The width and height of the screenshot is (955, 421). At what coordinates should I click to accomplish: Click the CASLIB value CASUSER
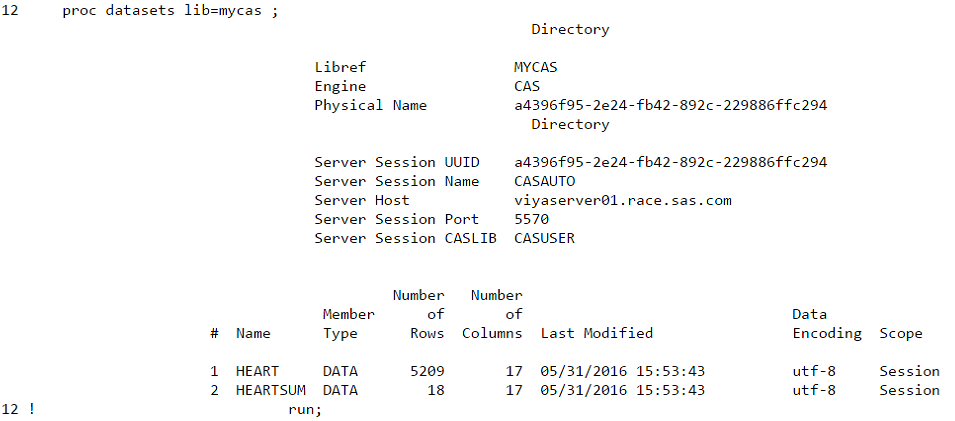pyautogui.click(x=544, y=238)
